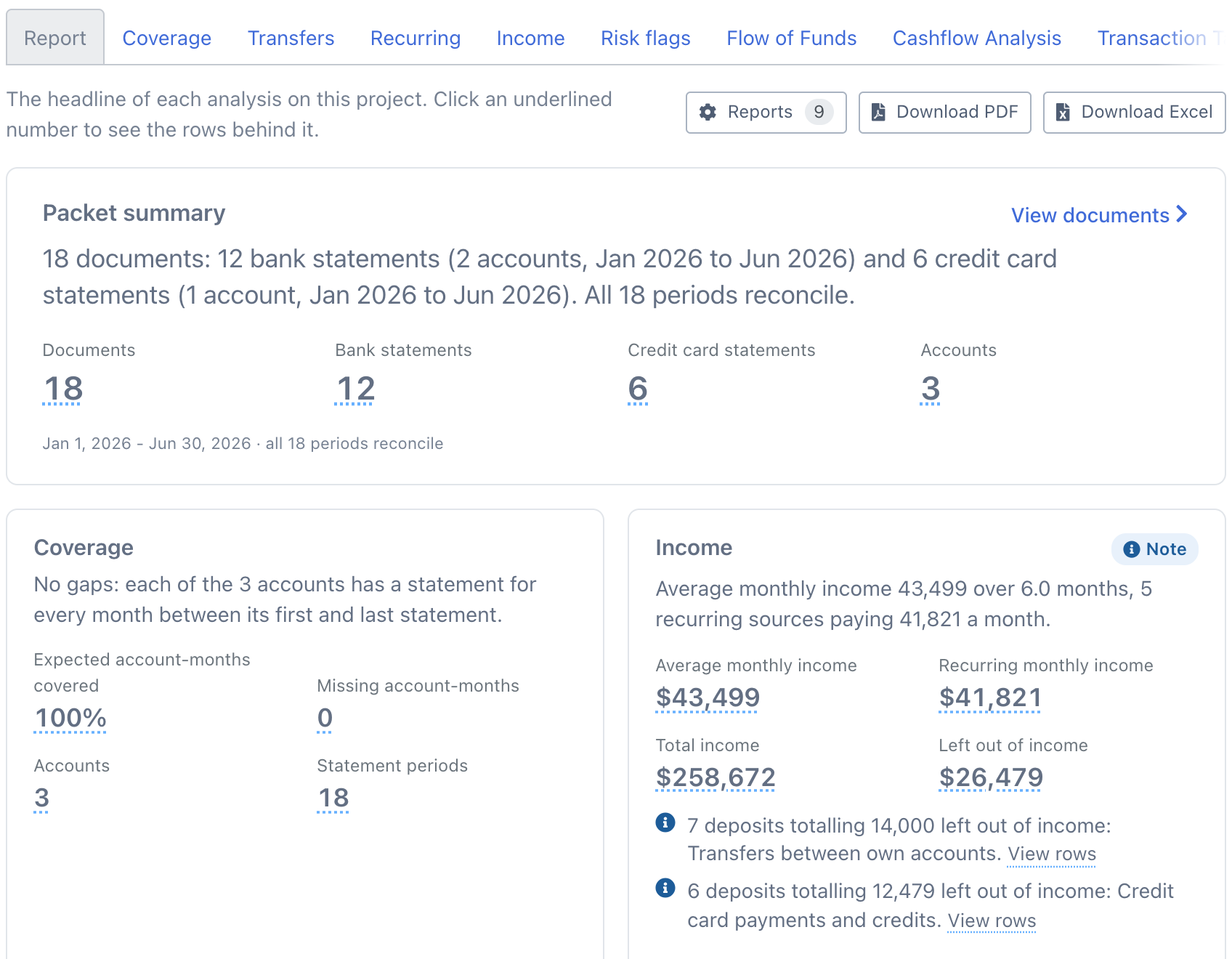The width and height of the screenshot is (1232, 959).
Task: Click left out of income $26,479
Action: [x=991, y=777]
